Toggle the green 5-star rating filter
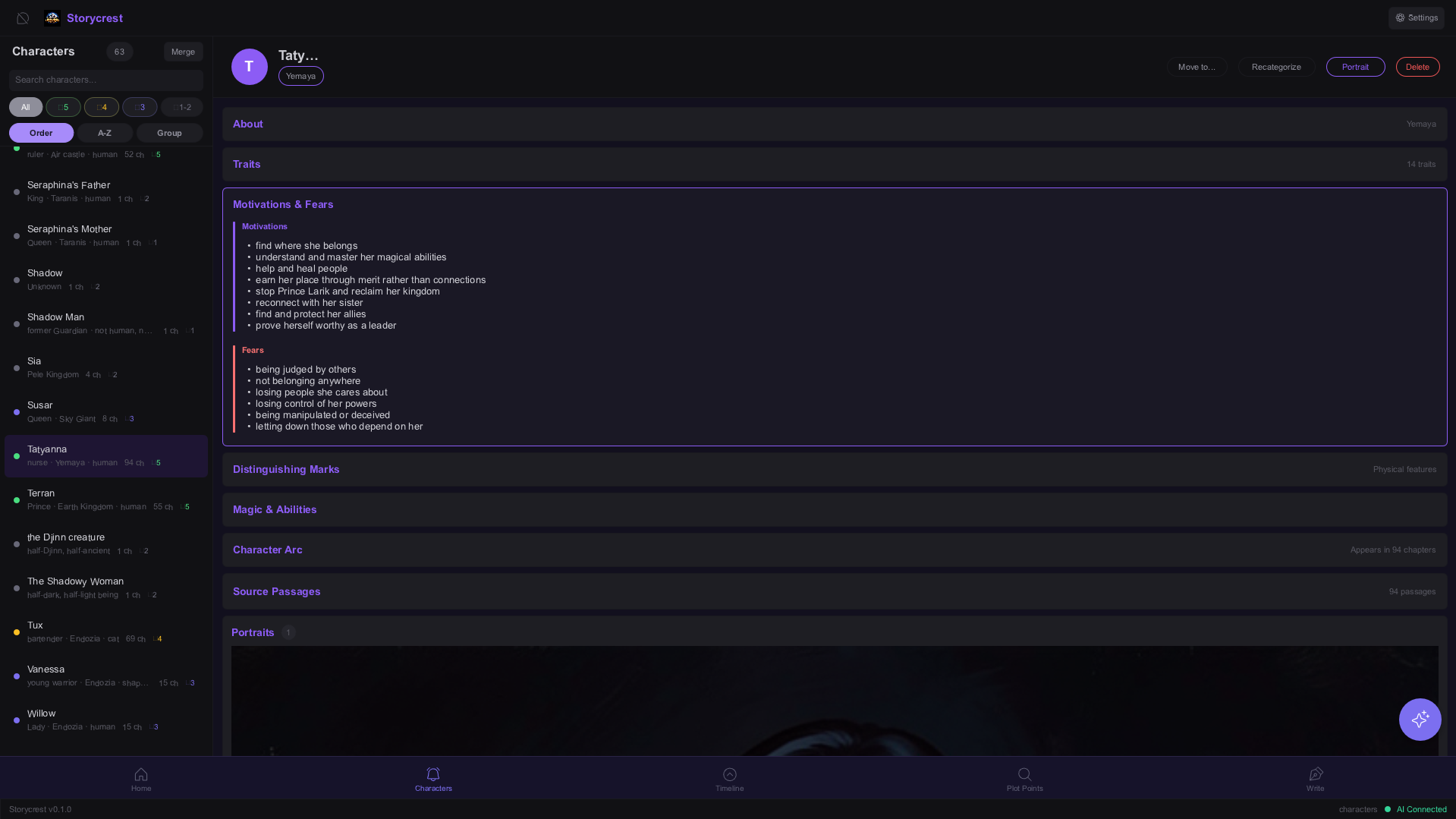This screenshot has height=819, width=1456. click(64, 107)
